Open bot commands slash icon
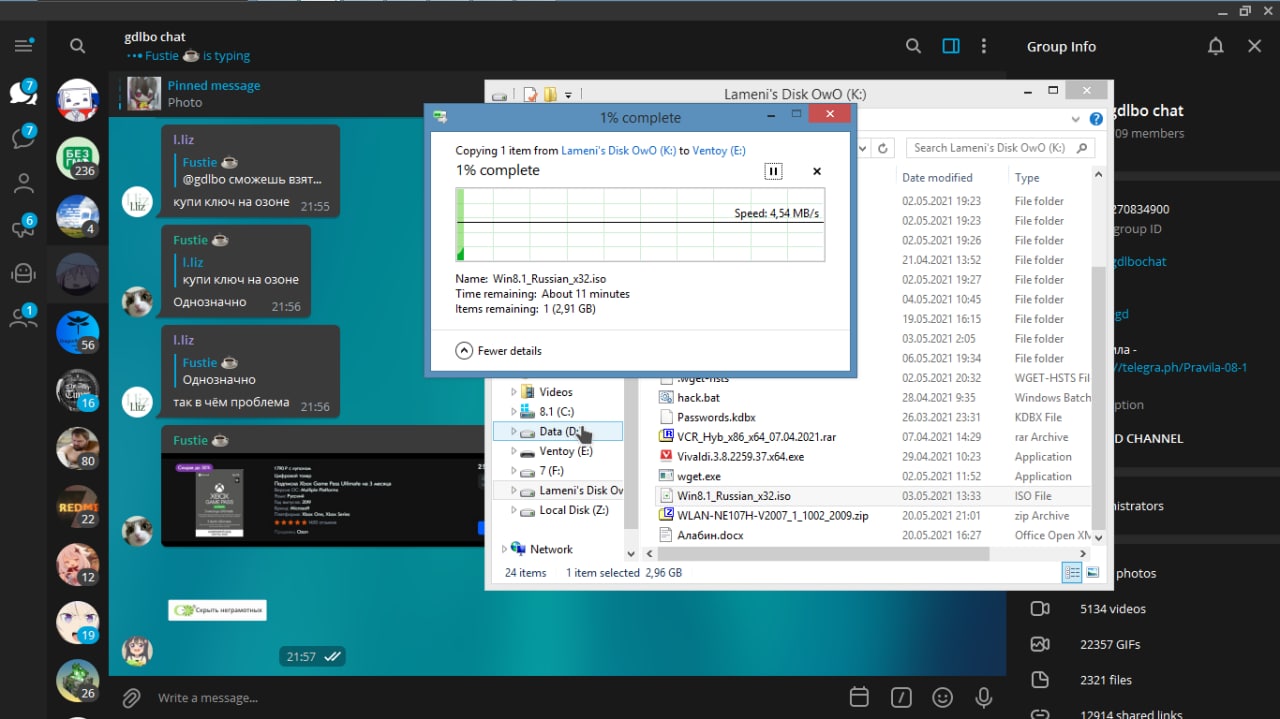The image size is (1280, 719). 901,697
